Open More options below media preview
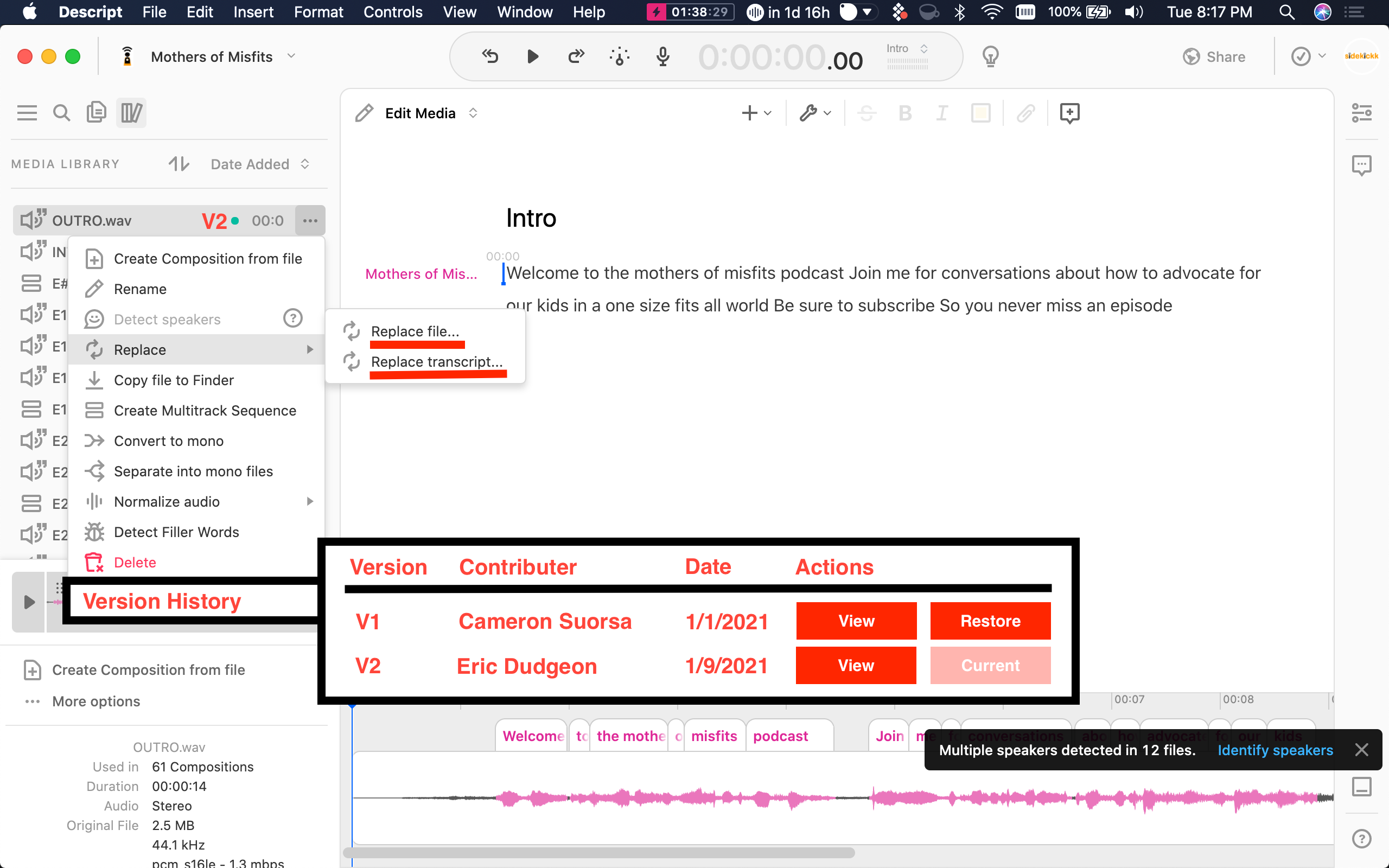The image size is (1389, 868). tap(82, 701)
